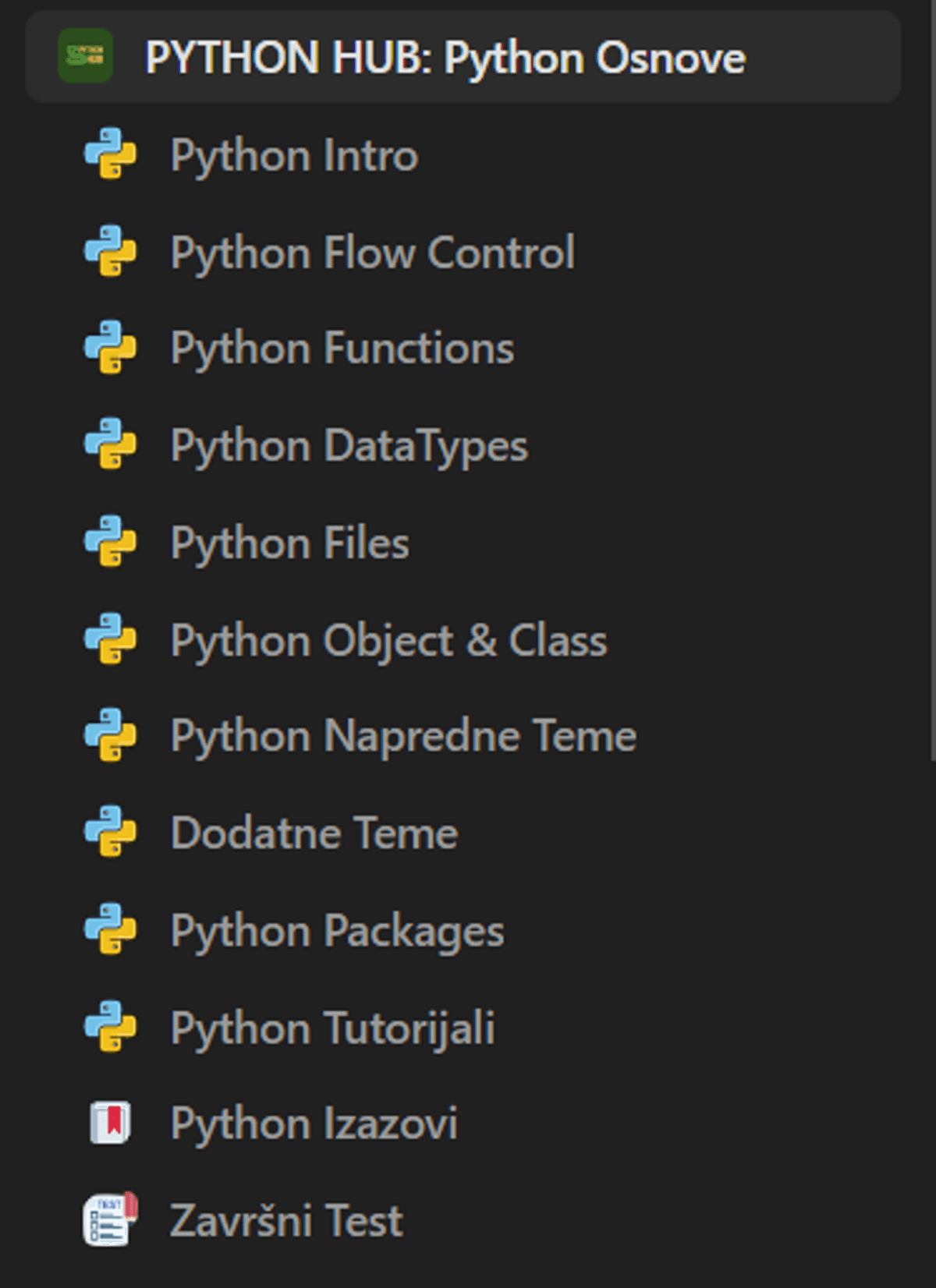The image size is (936, 1288).
Task: Open the Završni Test page
Action: click(x=286, y=1220)
